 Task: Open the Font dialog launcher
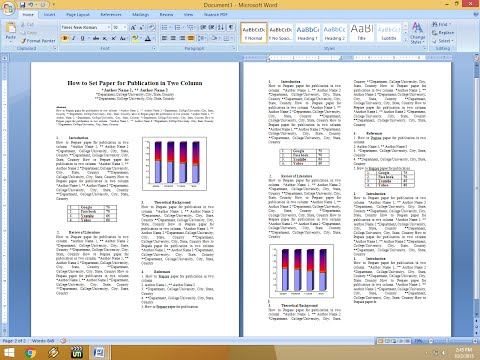pos(154,48)
